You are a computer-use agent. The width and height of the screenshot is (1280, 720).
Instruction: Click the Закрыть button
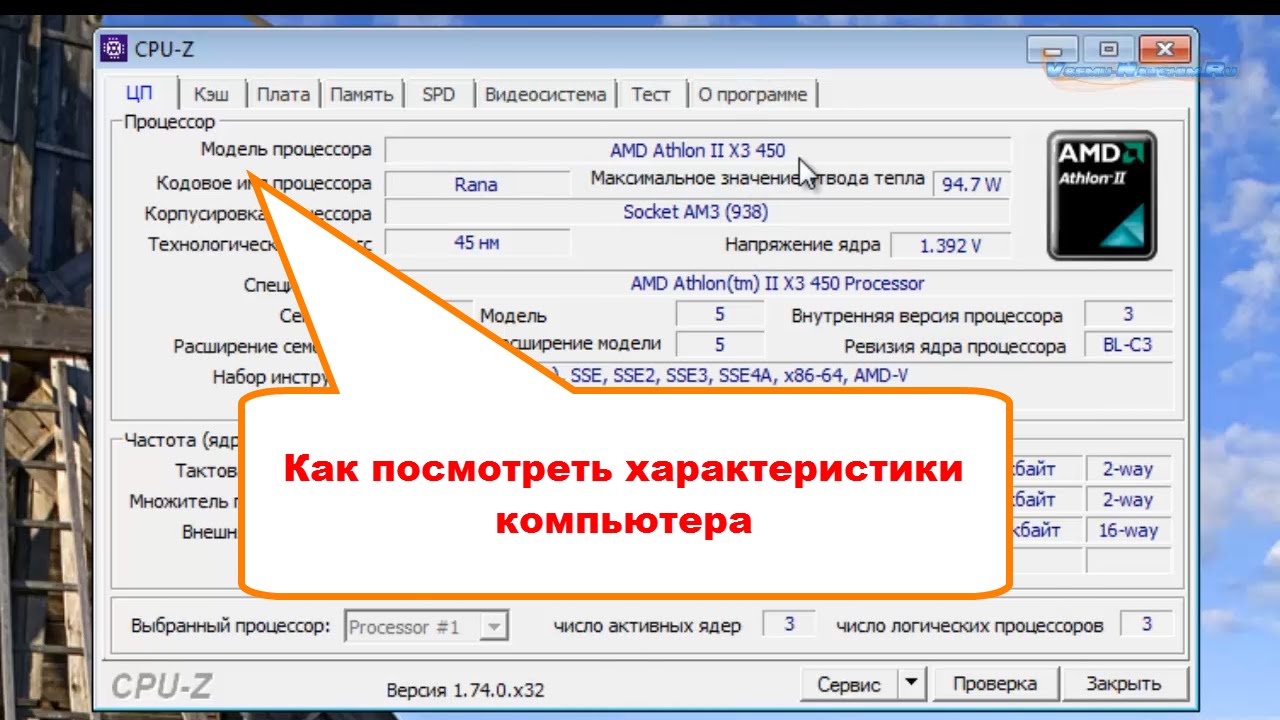coord(1125,685)
